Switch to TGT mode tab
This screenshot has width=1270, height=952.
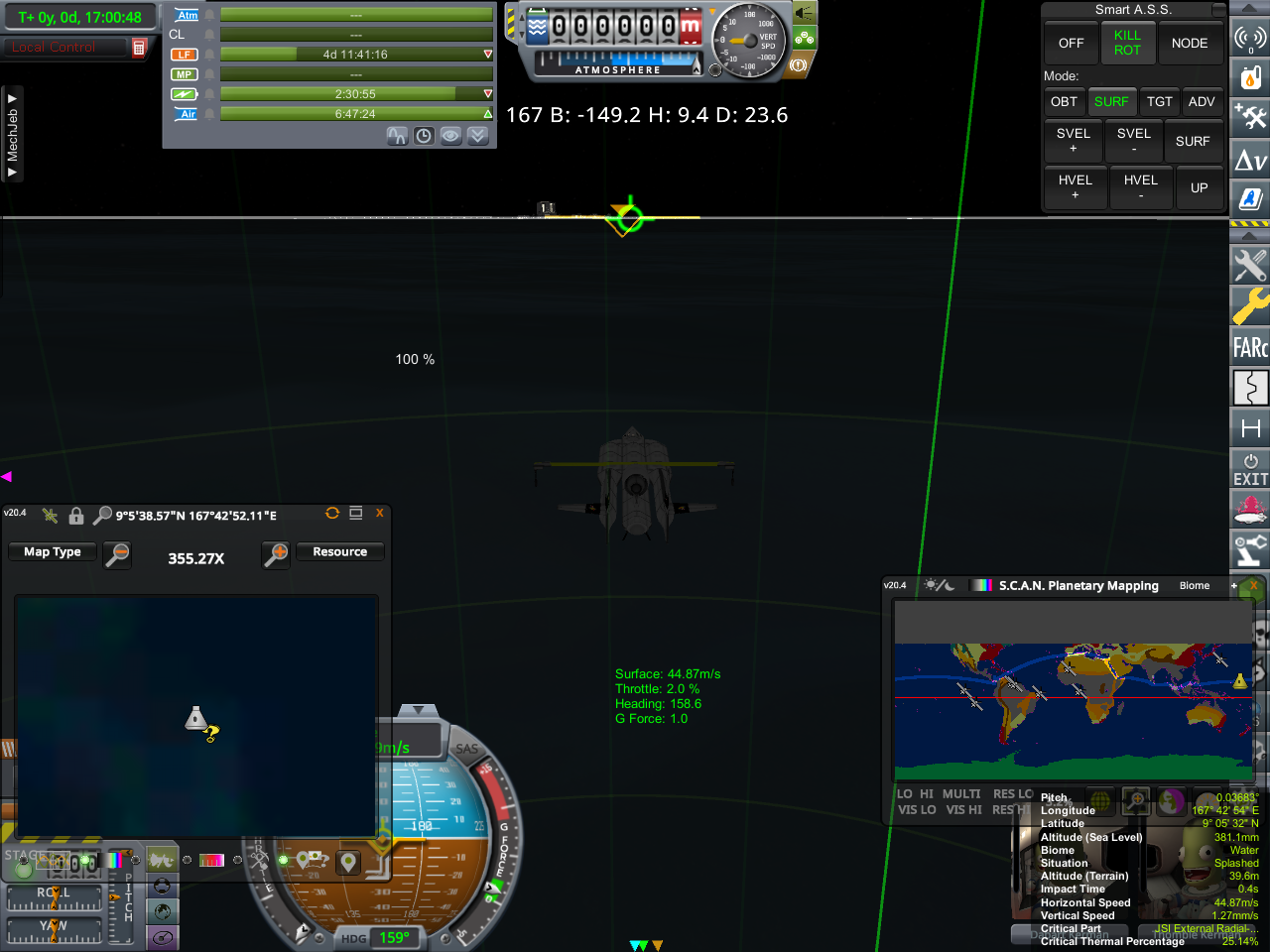coord(1159,101)
